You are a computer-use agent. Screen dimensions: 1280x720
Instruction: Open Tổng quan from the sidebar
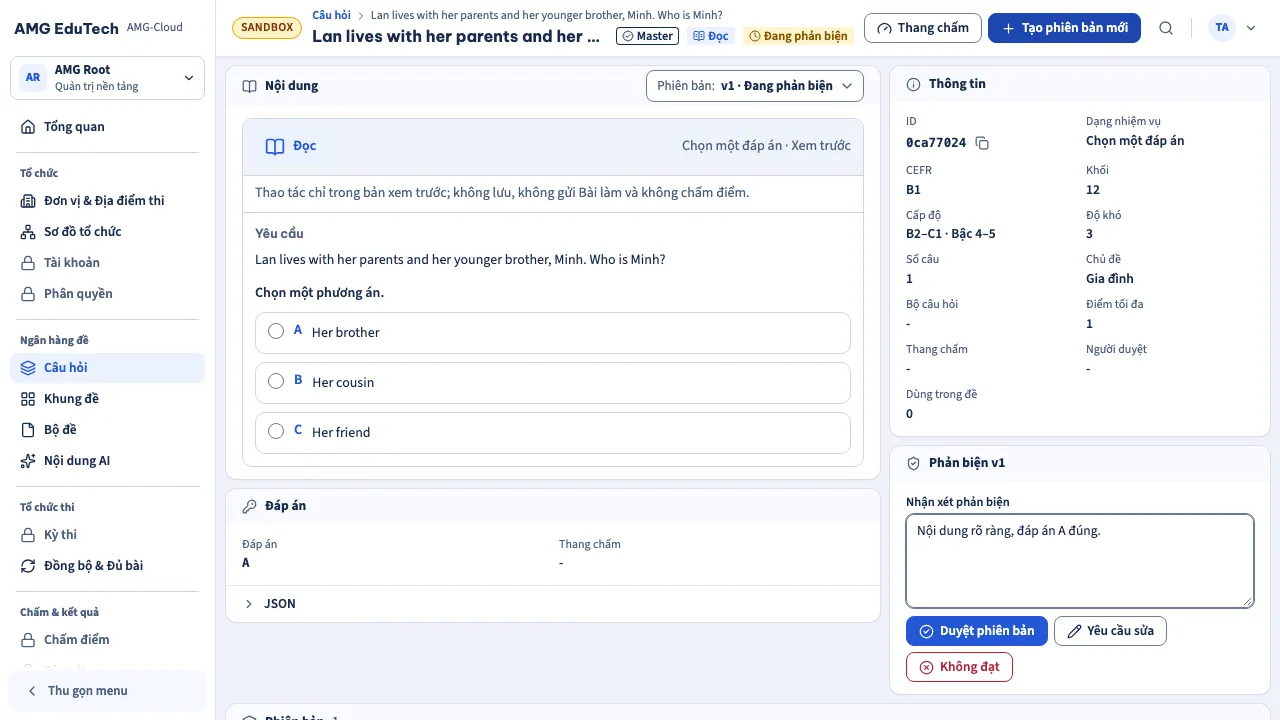click(107, 127)
